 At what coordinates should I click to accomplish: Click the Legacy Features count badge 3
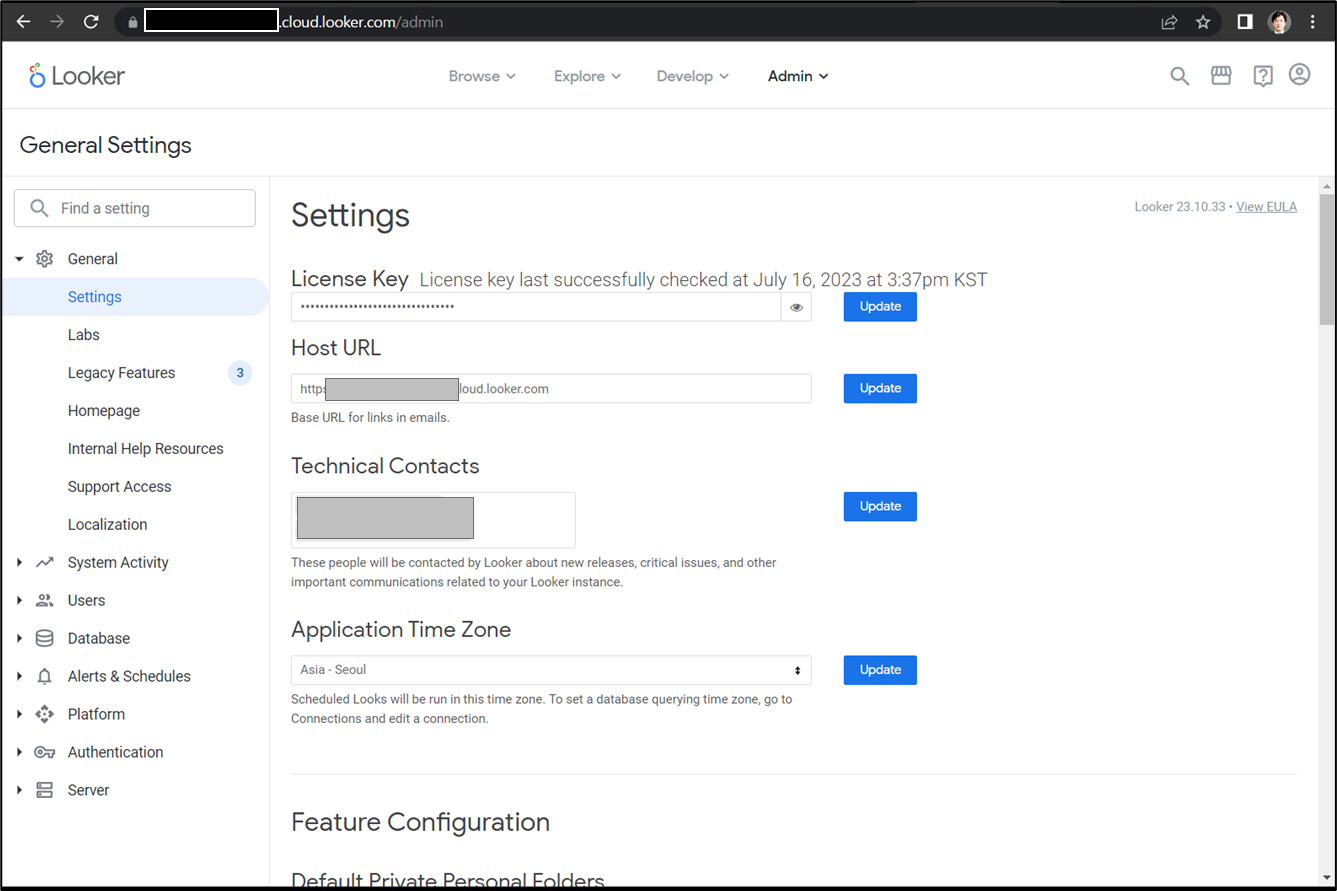click(x=240, y=373)
